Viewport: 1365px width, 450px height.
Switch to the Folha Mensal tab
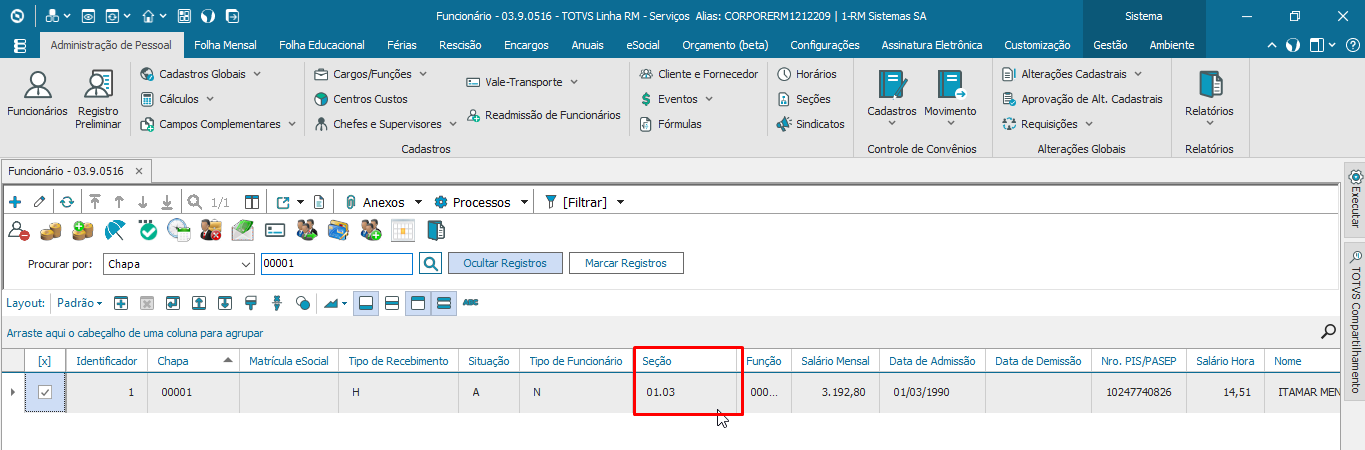(225, 45)
